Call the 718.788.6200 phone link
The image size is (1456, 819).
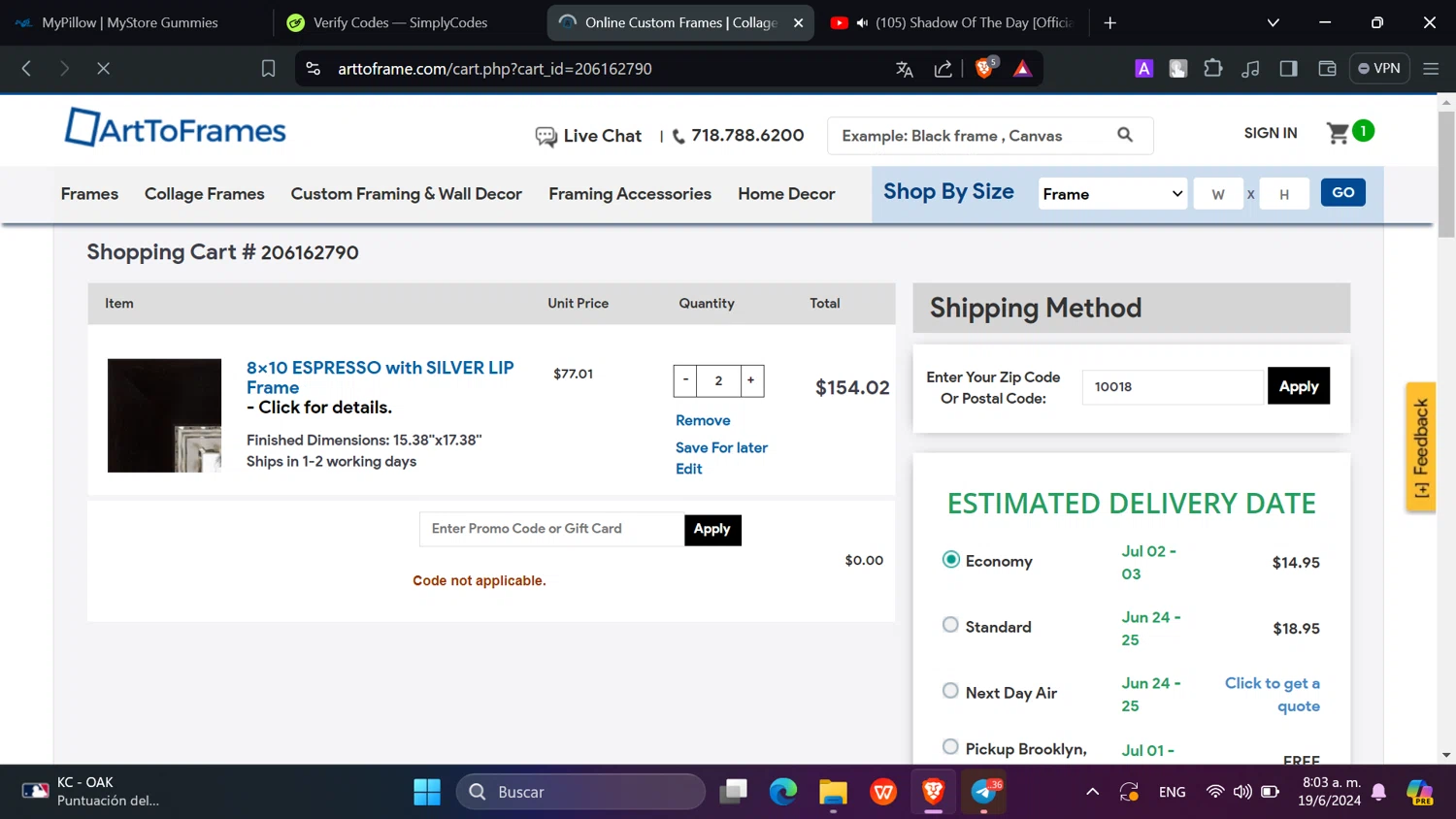pos(739,136)
